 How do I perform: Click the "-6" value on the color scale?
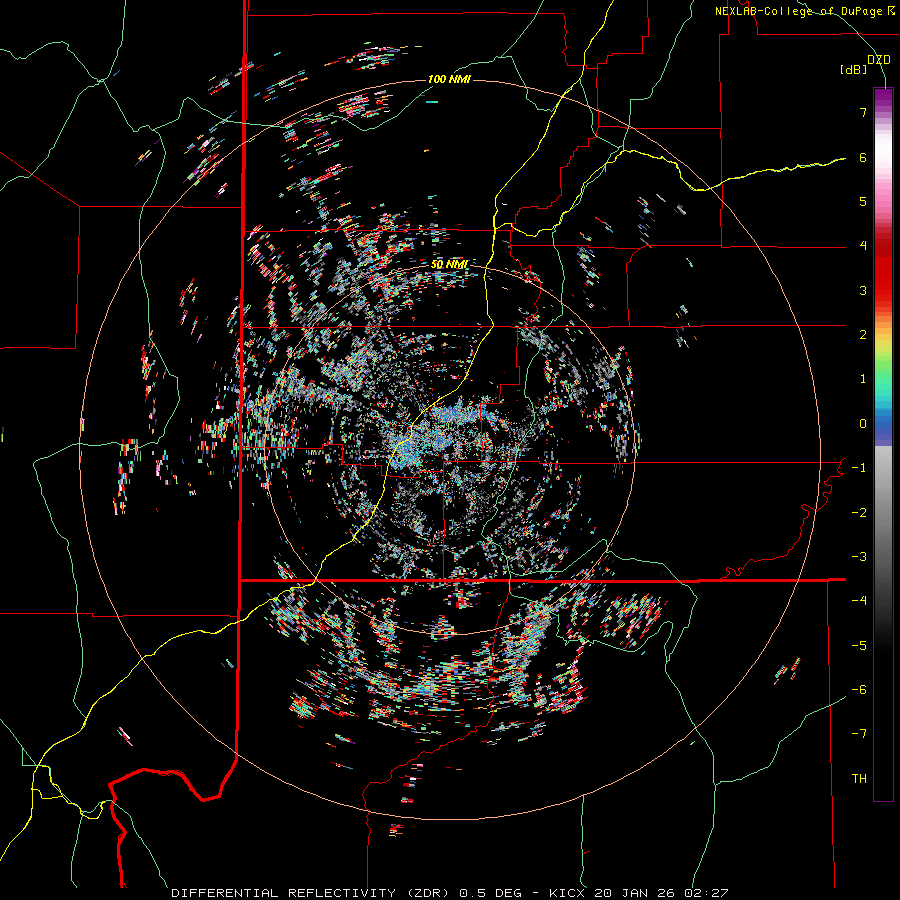tap(859, 690)
